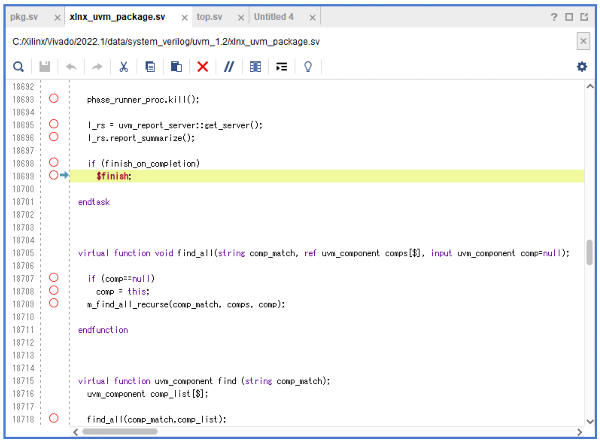Toggle column selection mode icon
This screenshot has height=442, width=600.
tap(255, 67)
